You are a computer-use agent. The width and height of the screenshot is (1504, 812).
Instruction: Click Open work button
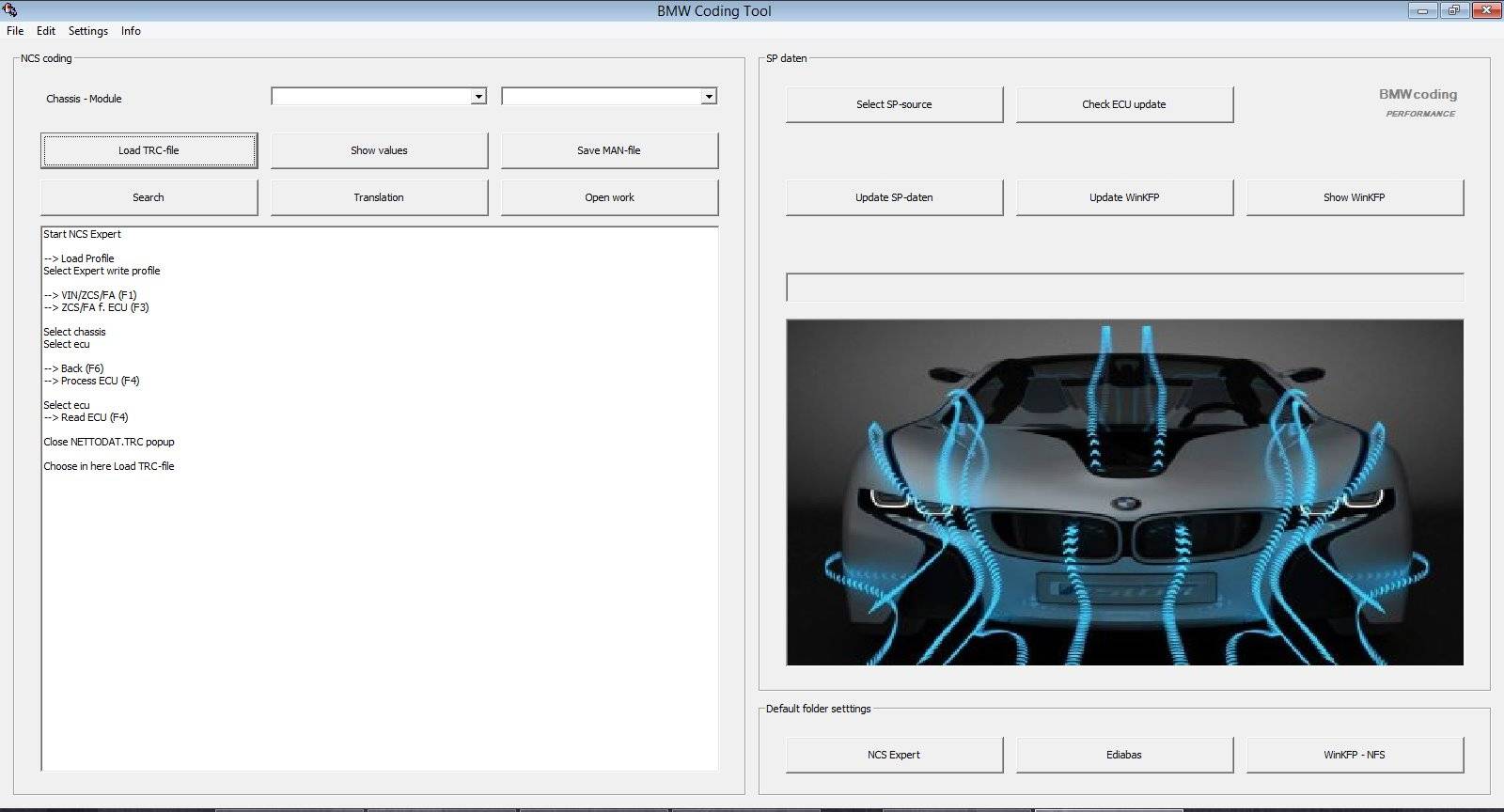[x=609, y=197]
